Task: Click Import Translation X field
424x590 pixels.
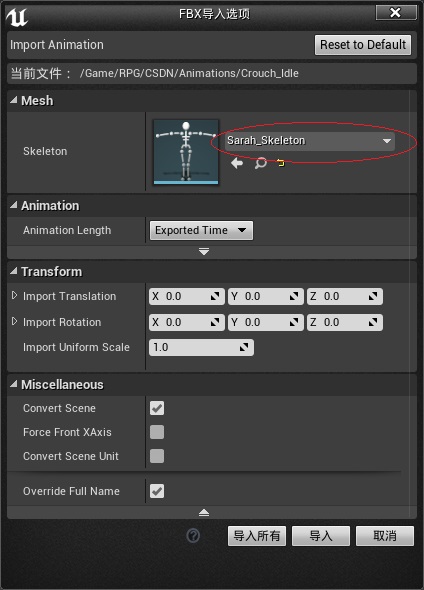Action: click(x=187, y=297)
